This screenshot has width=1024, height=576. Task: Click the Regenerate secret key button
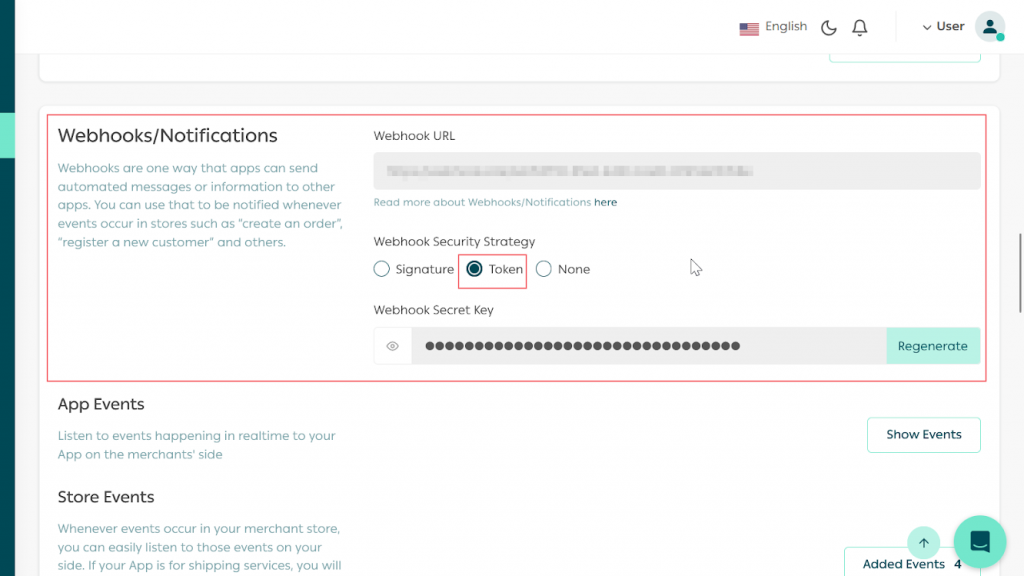932,346
